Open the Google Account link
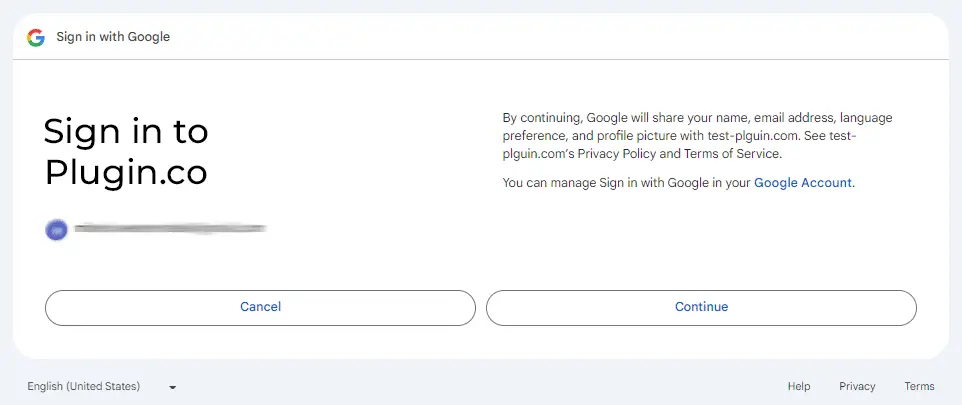The image size is (962, 405). click(x=803, y=183)
